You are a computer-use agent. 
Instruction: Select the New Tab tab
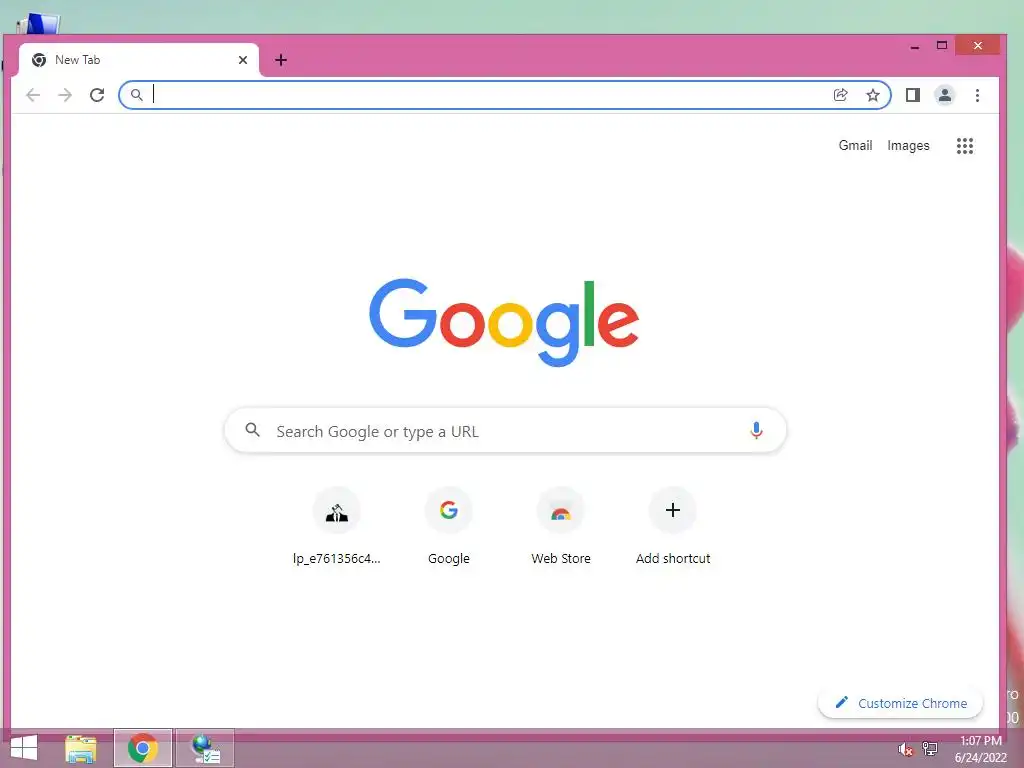[x=138, y=60]
